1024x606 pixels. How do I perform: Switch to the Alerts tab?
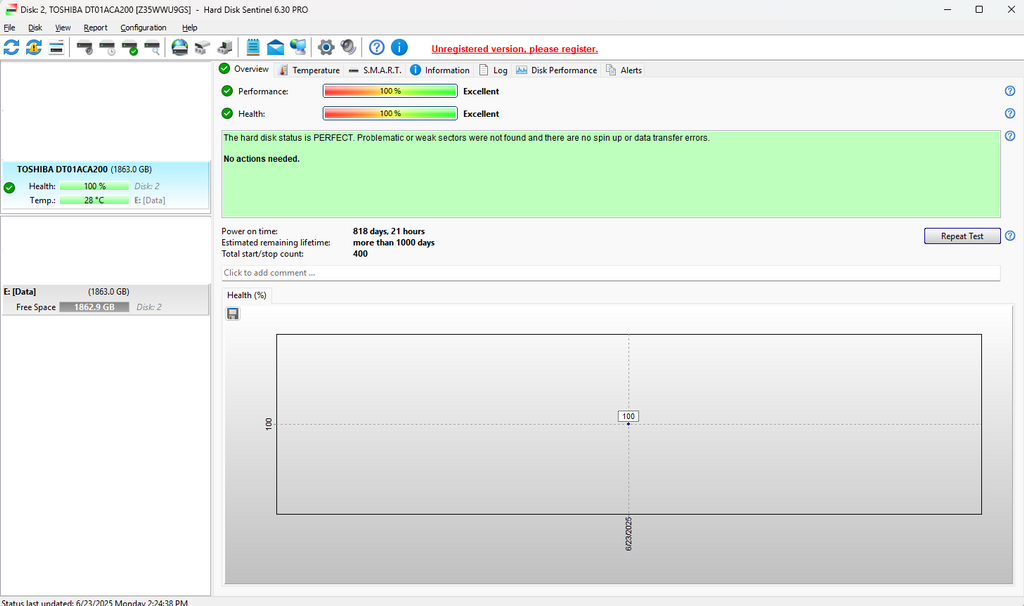coord(624,70)
